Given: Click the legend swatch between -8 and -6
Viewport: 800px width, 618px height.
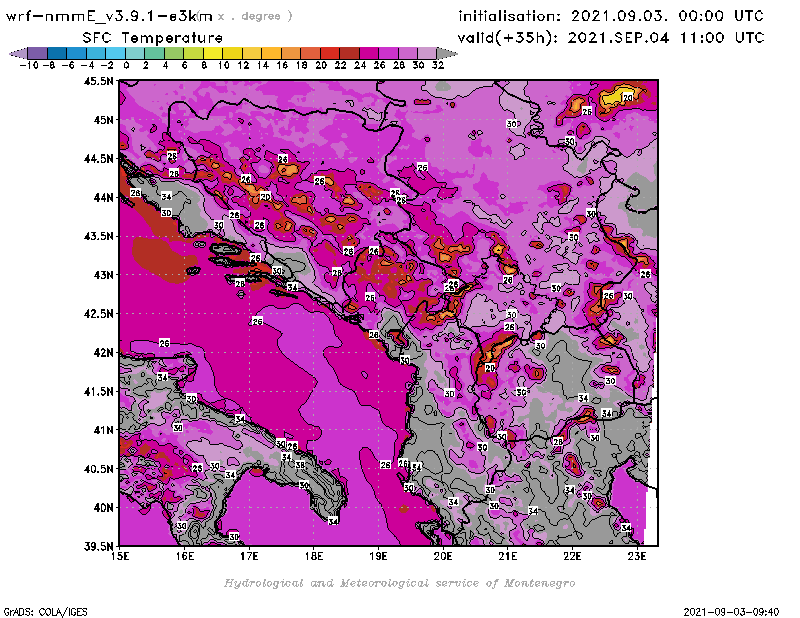Looking at the screenshot, I should point(57,53).
